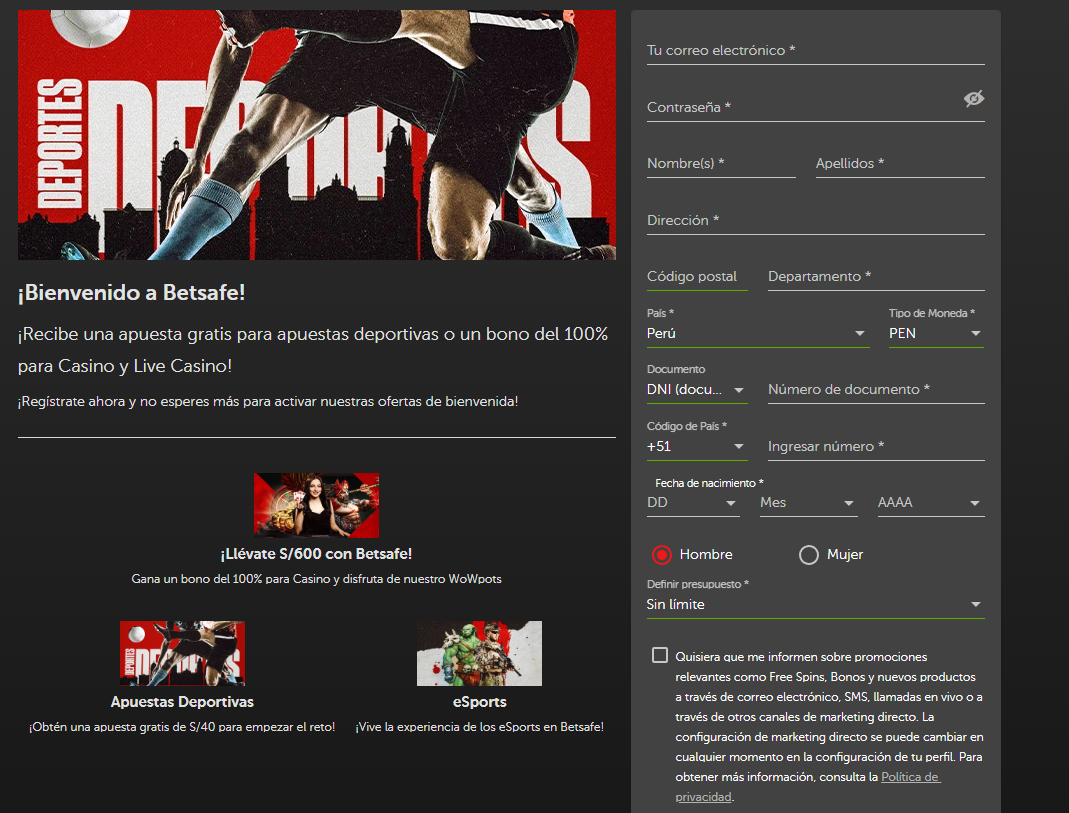Open the País dropdown

(x=758, y=333)
